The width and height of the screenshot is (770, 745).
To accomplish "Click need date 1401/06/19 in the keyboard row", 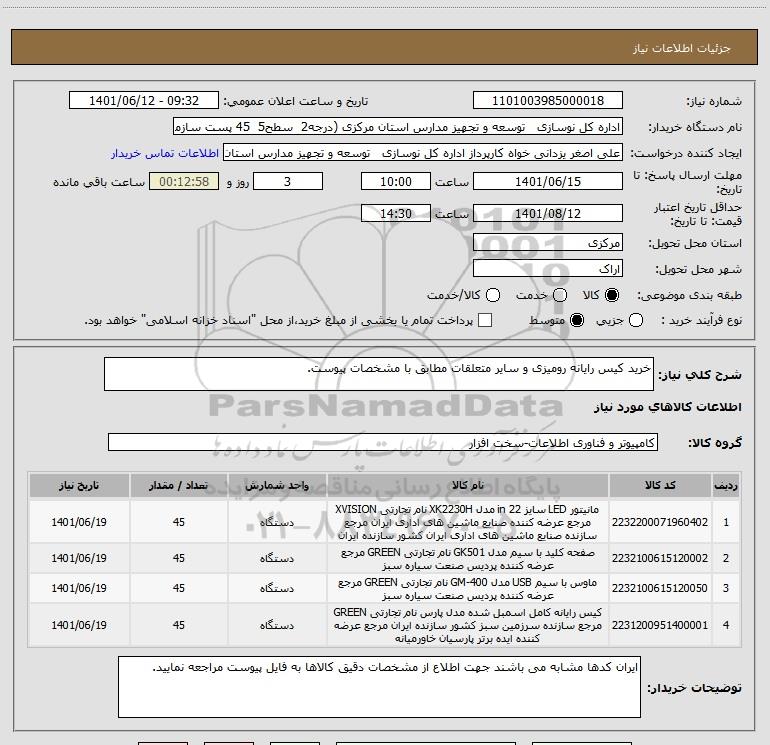I will (x=79, y=558).
